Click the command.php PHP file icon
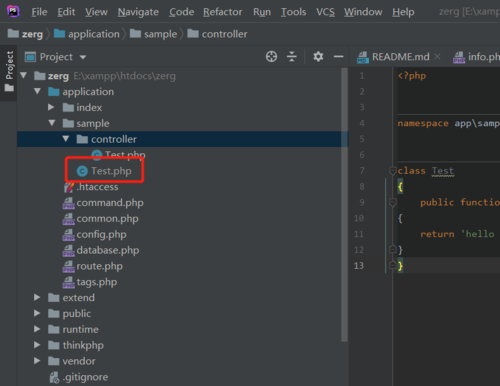Screen dimensions: 500x386 (69, 203)
